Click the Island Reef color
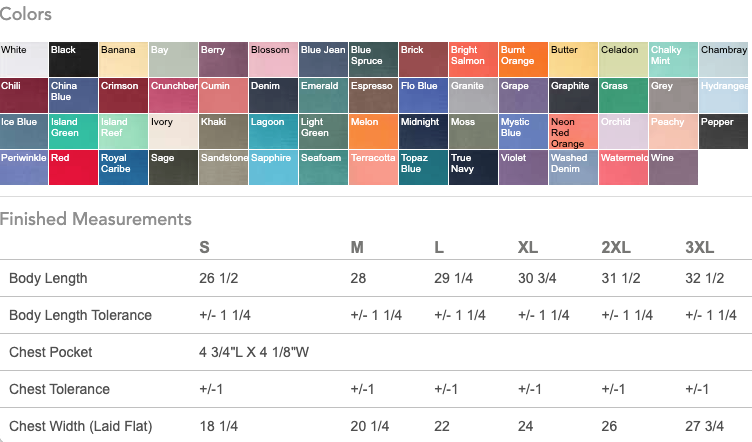 tap(123, 131)
